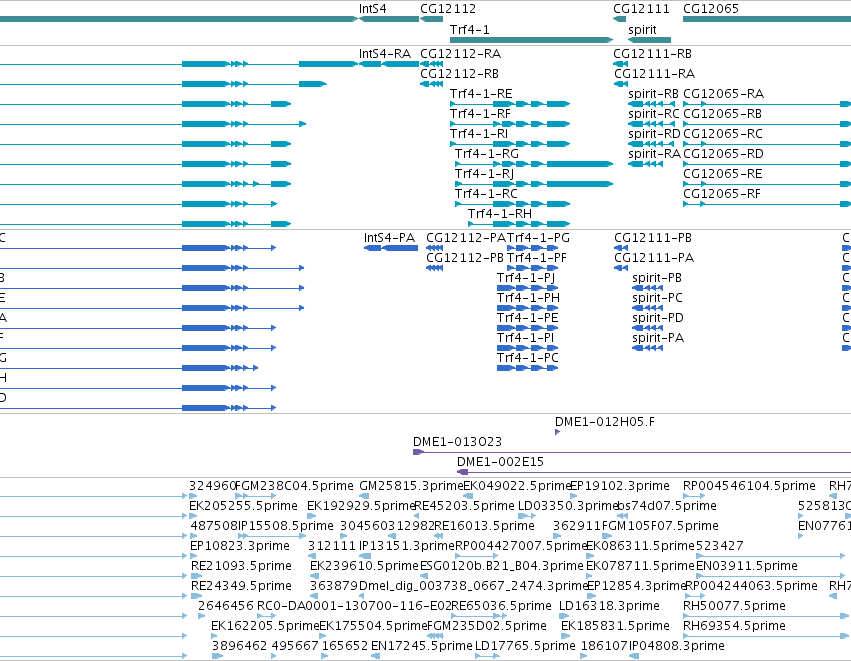Click the CG12112 gene label
851x661 pixels.
(x=448, y=9)
